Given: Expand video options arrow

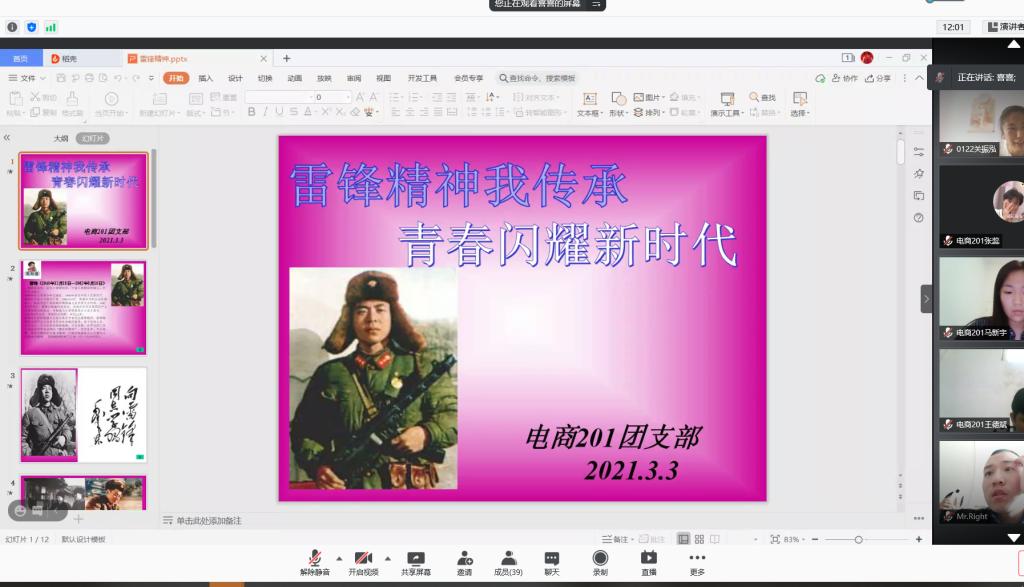Looking at the screenshot, I should coord(388,558).
